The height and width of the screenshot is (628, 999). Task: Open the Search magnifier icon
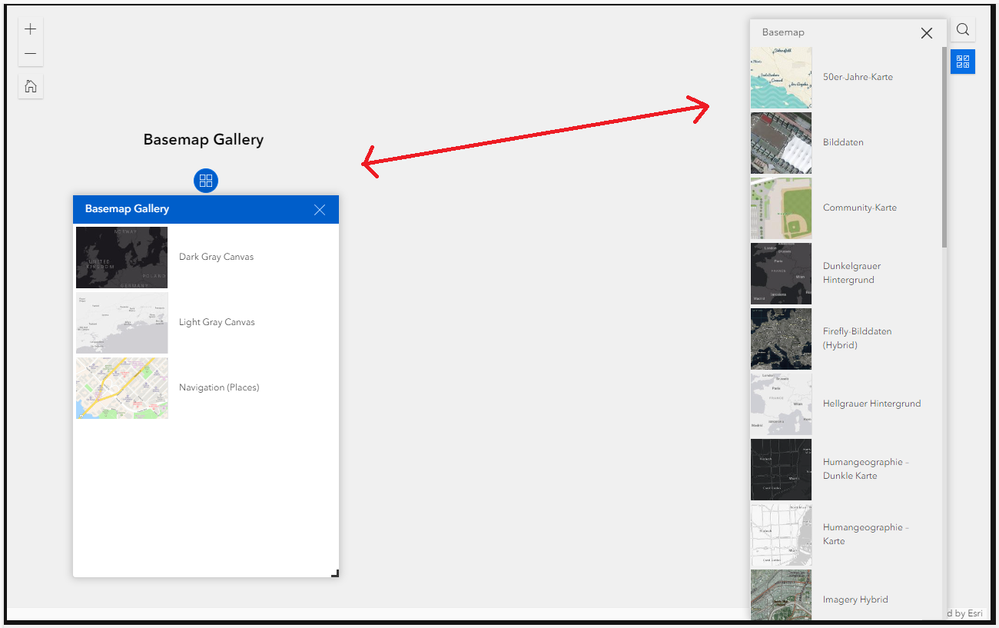point(963,30)
